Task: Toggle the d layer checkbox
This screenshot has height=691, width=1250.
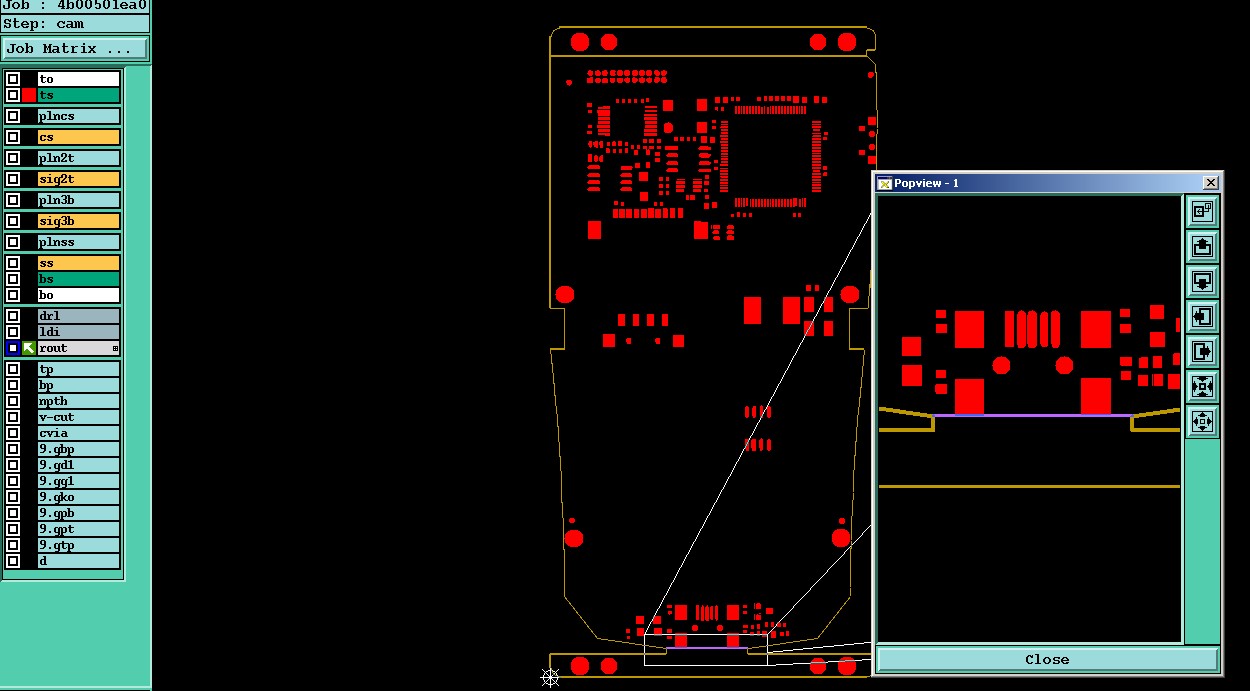Action: [x=13, y=561]
